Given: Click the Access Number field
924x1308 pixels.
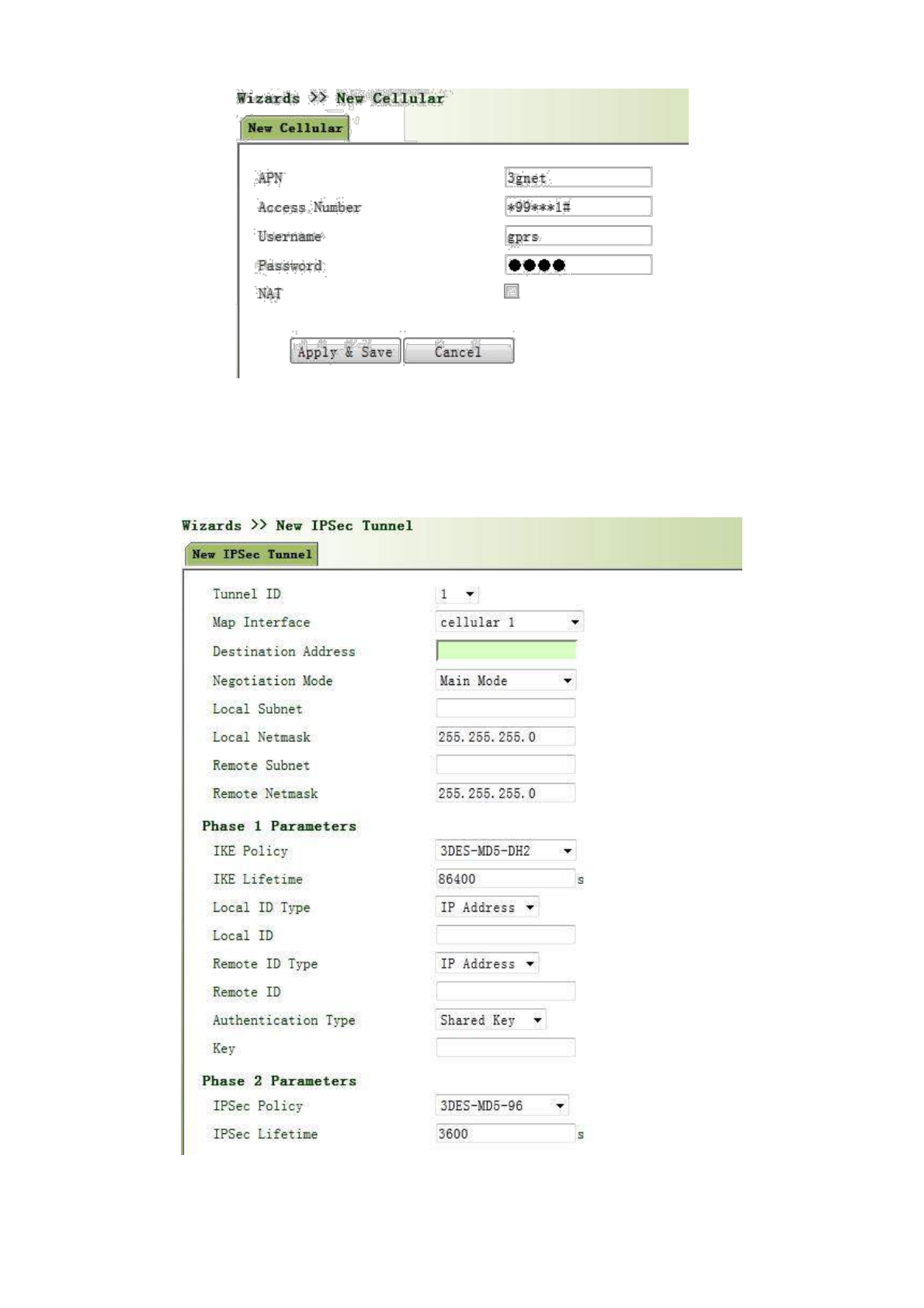Looking at the screenshot, I should point(578,207).
